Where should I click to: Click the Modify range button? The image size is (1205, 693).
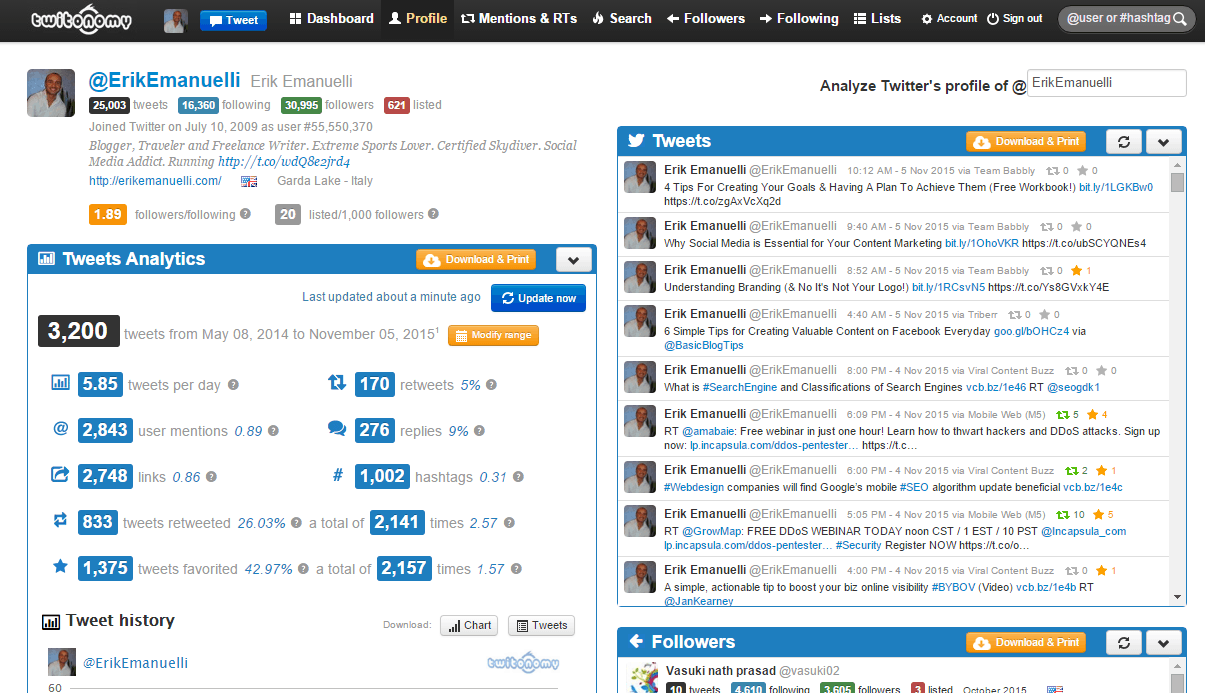(493, 335)
